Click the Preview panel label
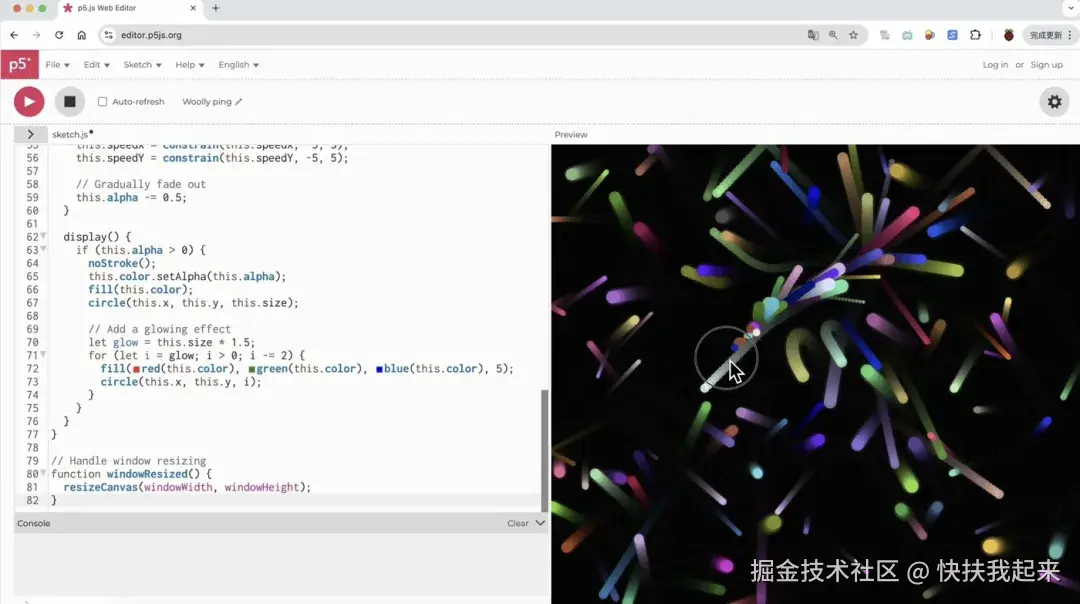Screen dimensions: 1080x604 pyautogui.click(x=571, y=134)
